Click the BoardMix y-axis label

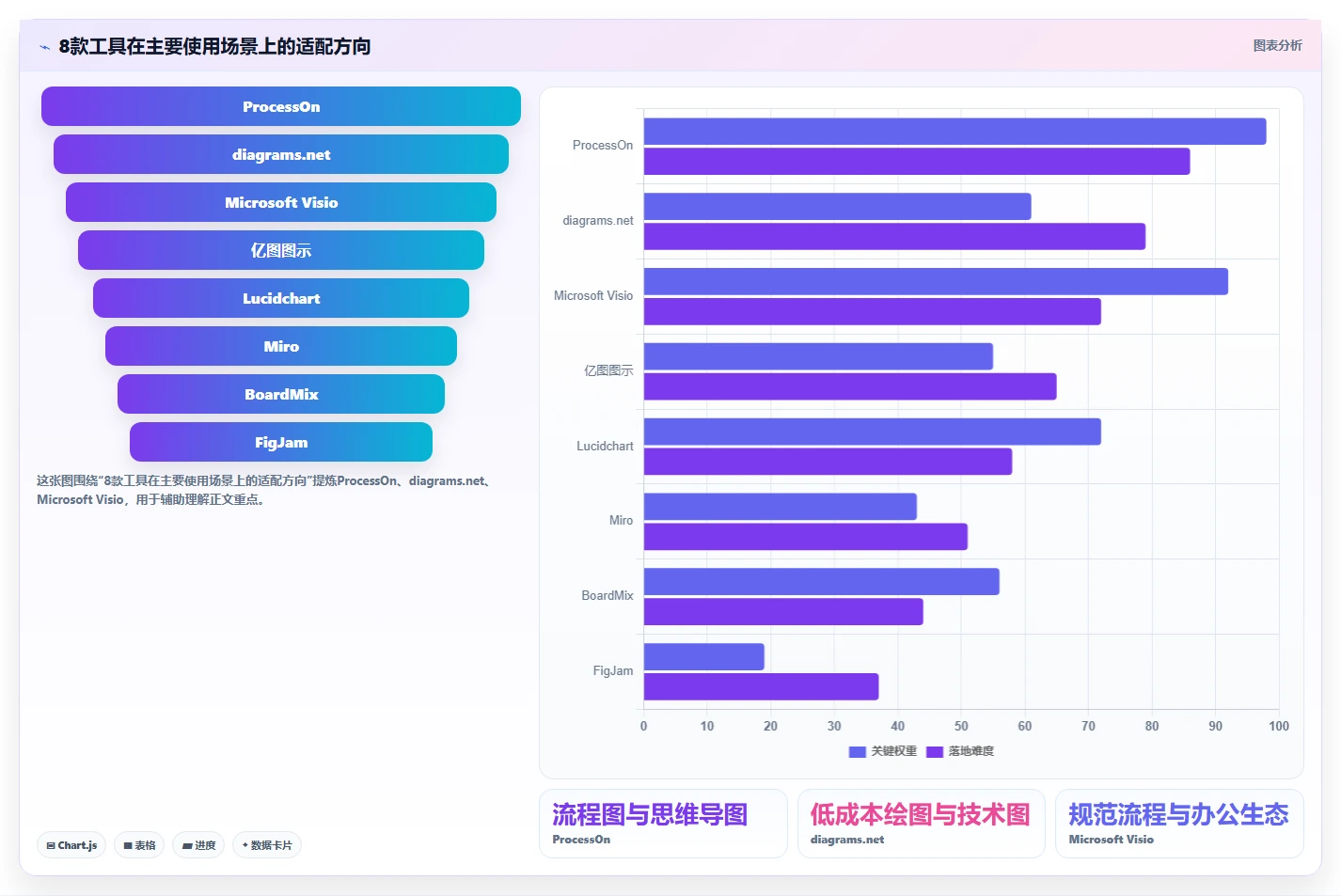point(607,596)
